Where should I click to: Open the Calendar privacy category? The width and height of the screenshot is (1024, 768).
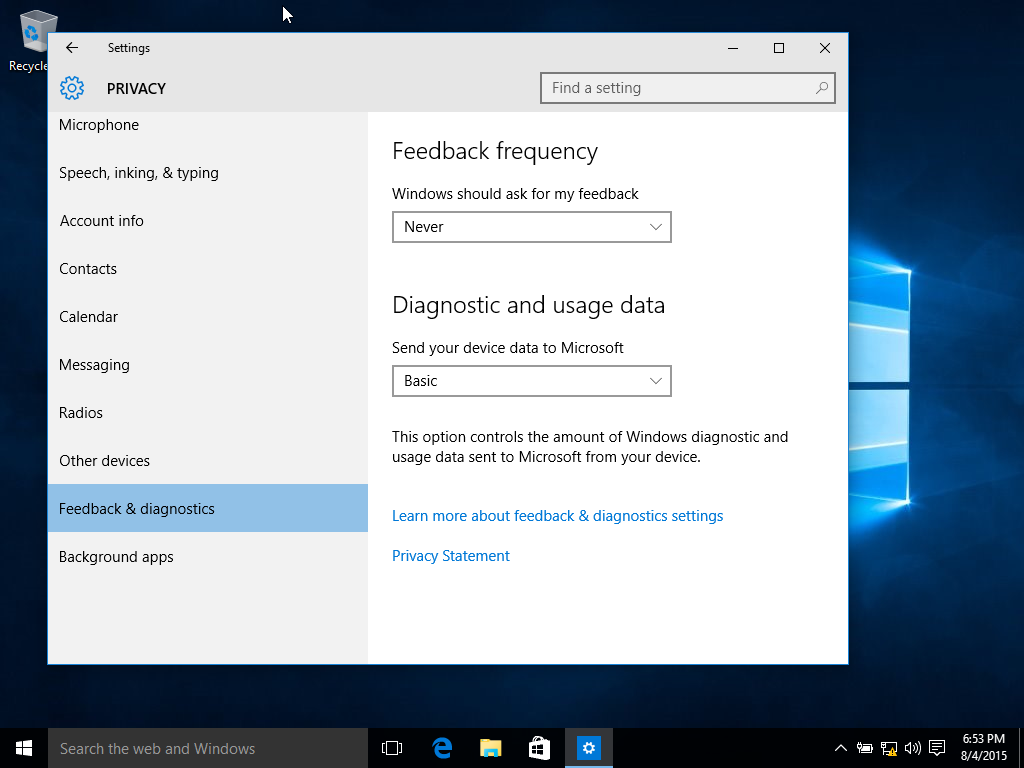[208, 317]
